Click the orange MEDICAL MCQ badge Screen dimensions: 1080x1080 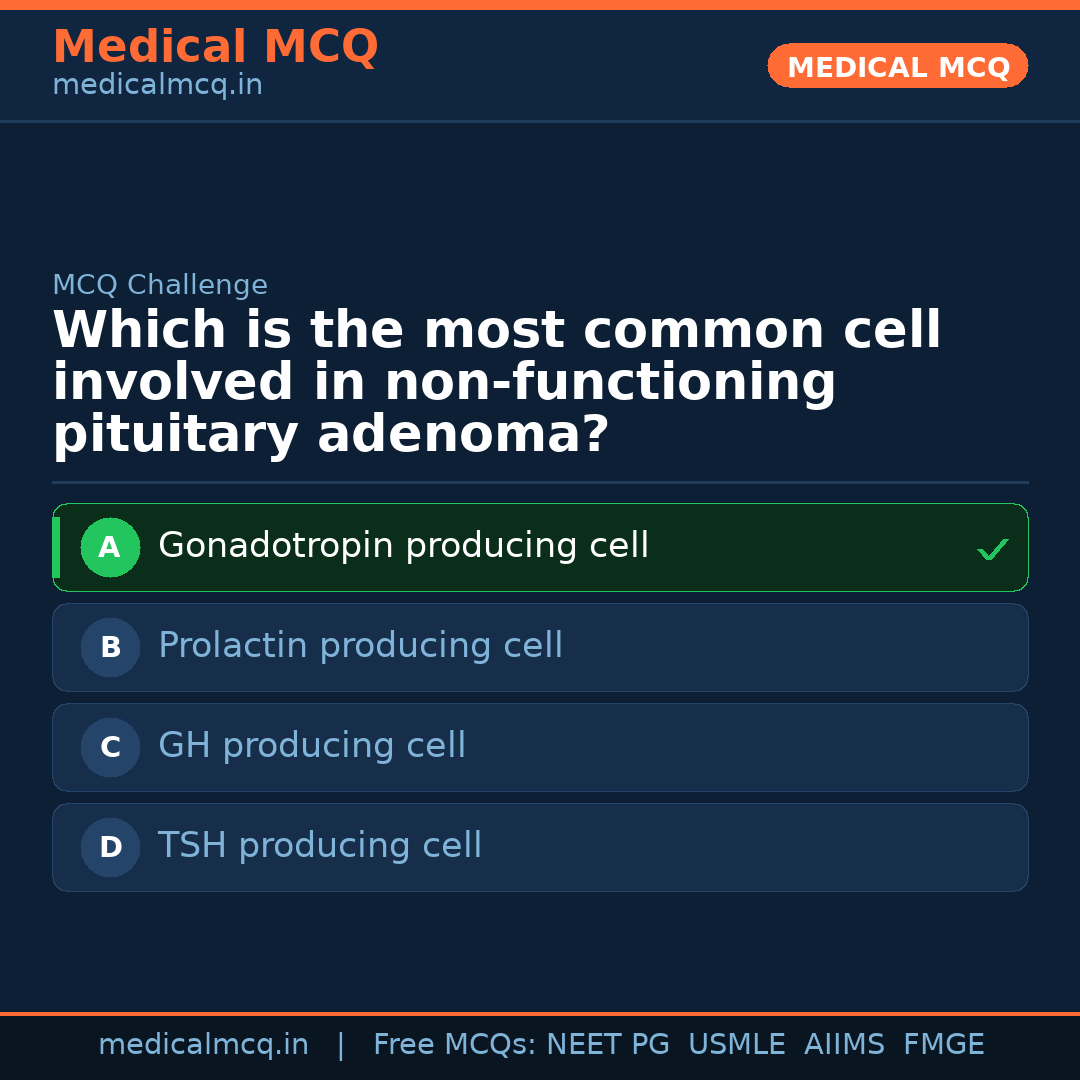point(898,67)
